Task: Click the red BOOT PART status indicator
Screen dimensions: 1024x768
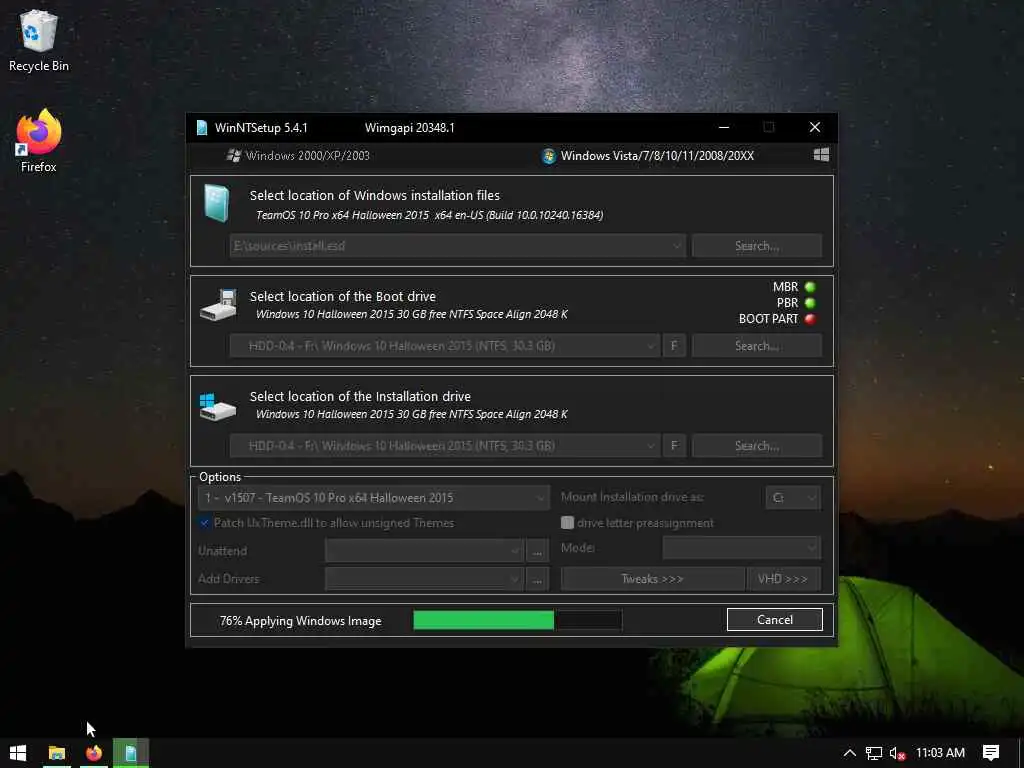Action: click(x=810, y=319)
